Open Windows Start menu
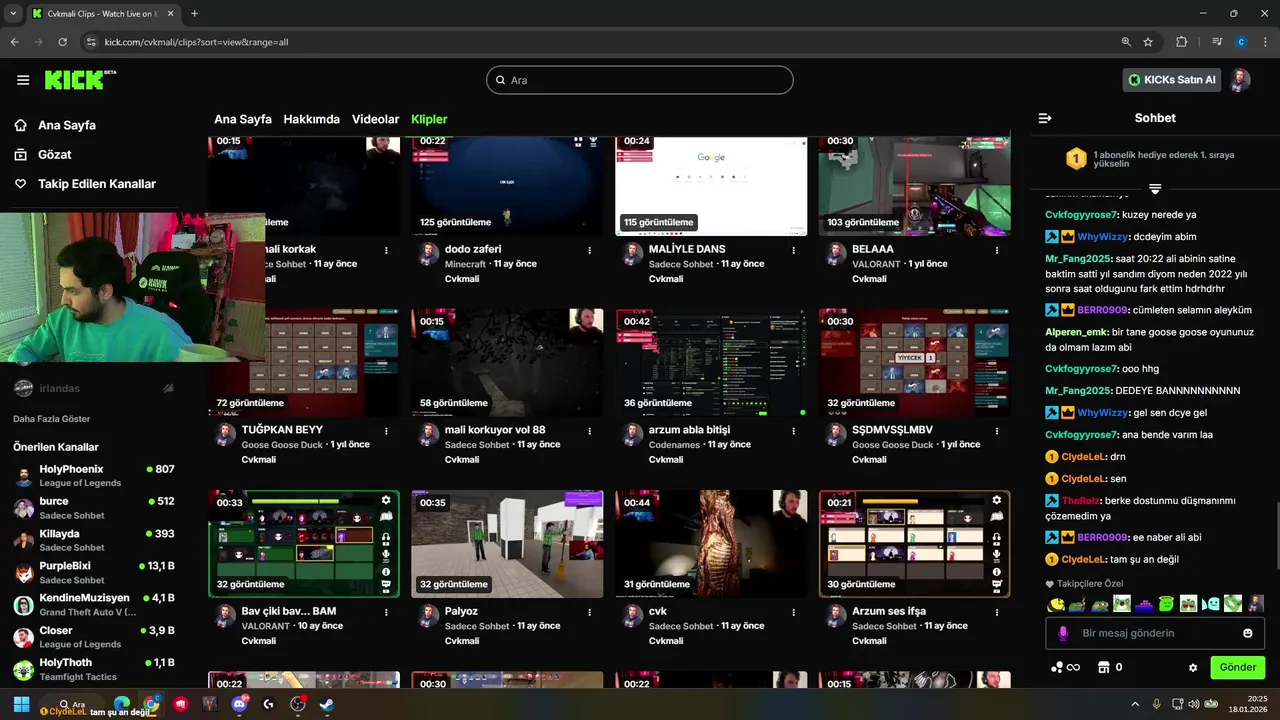 [22, 704]
